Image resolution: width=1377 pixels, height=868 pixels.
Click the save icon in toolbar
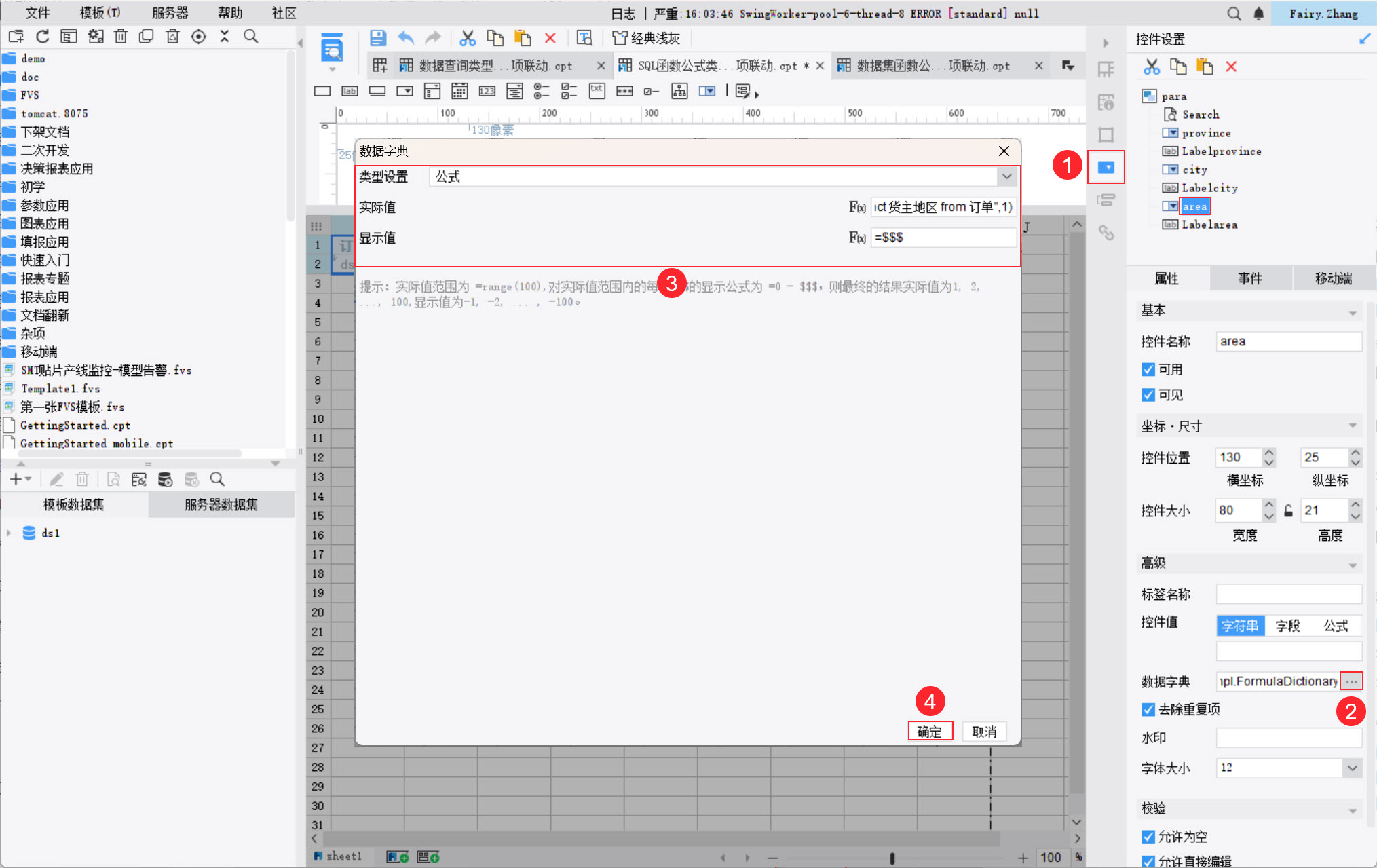click(378, 38)
